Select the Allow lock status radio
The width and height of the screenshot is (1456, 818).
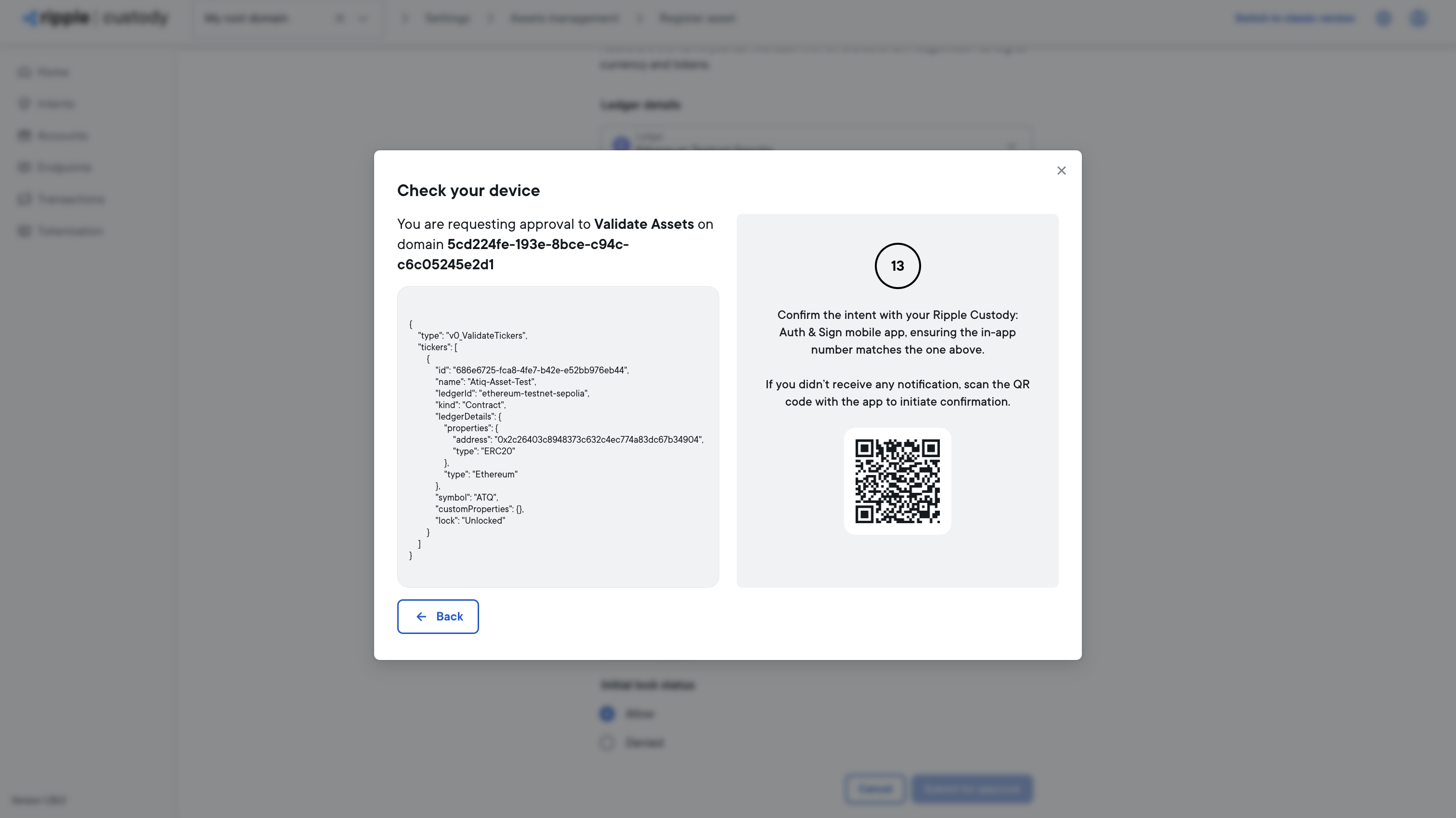tap(607, 714)
